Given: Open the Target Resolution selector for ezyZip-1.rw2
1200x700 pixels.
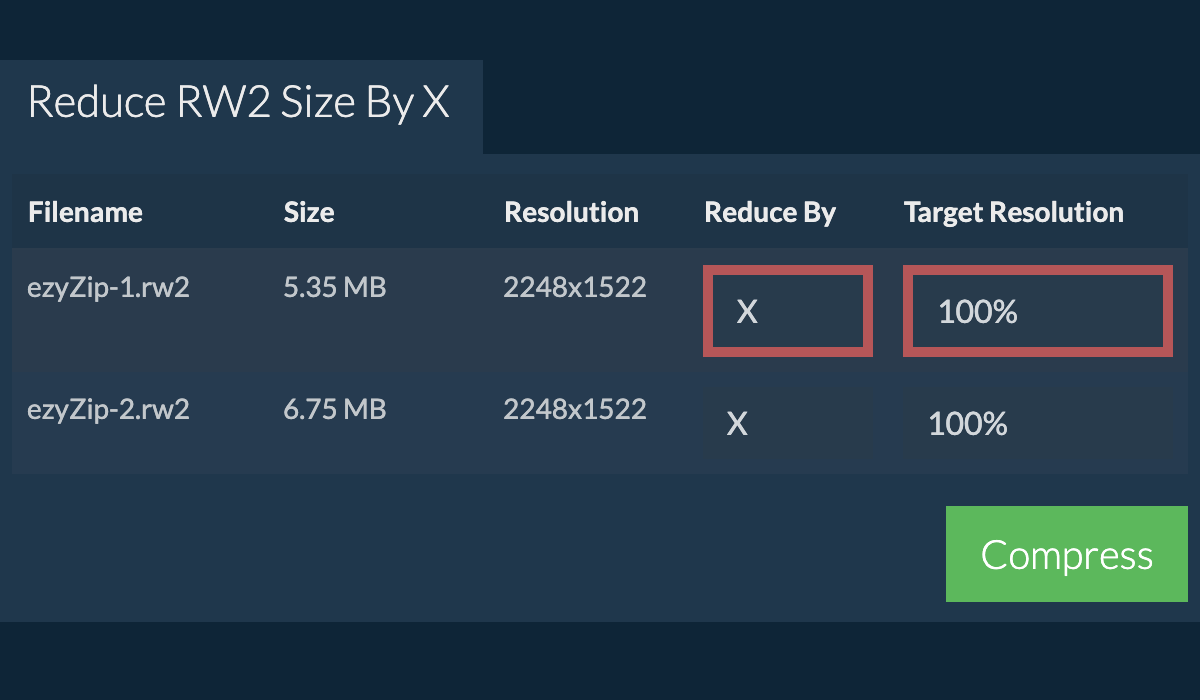Looking at the screenshot, I should pyautogui.click(x=1037, y=311).
